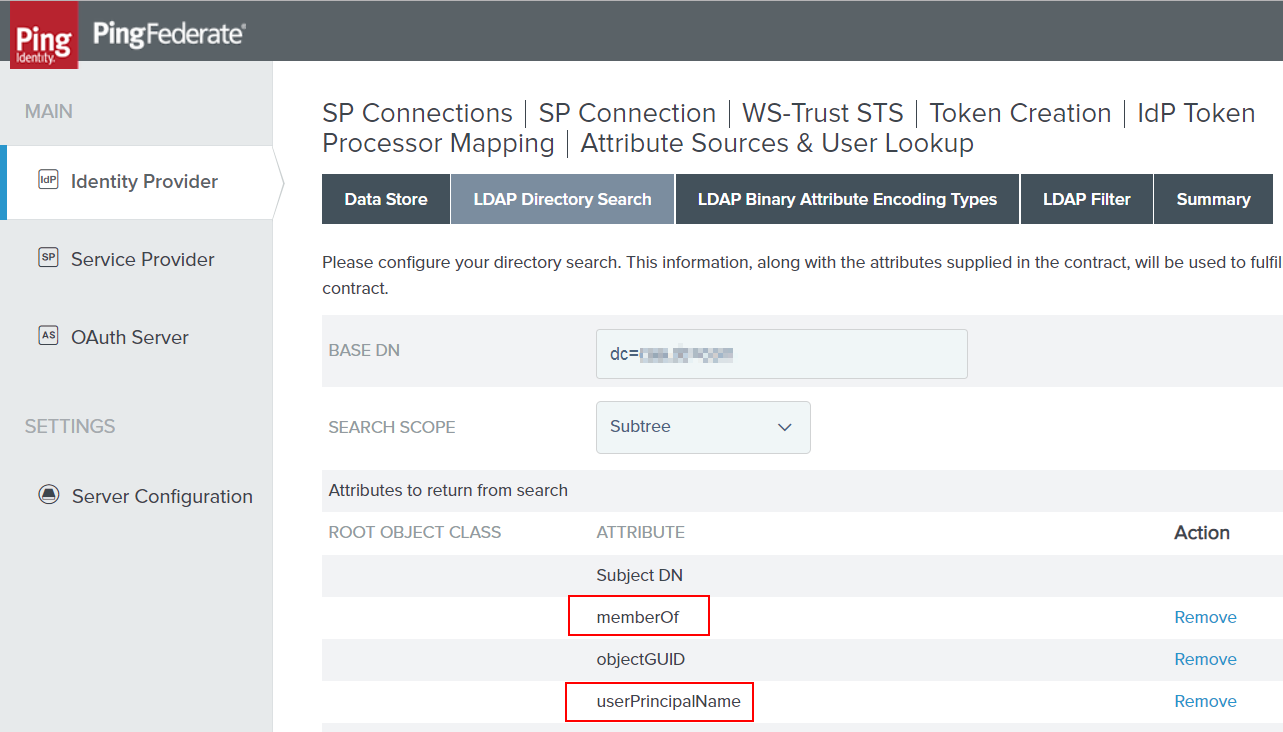Screen dimensions: 1283x732
Task: Click the BASE DN label
Action: coord(364,351)
